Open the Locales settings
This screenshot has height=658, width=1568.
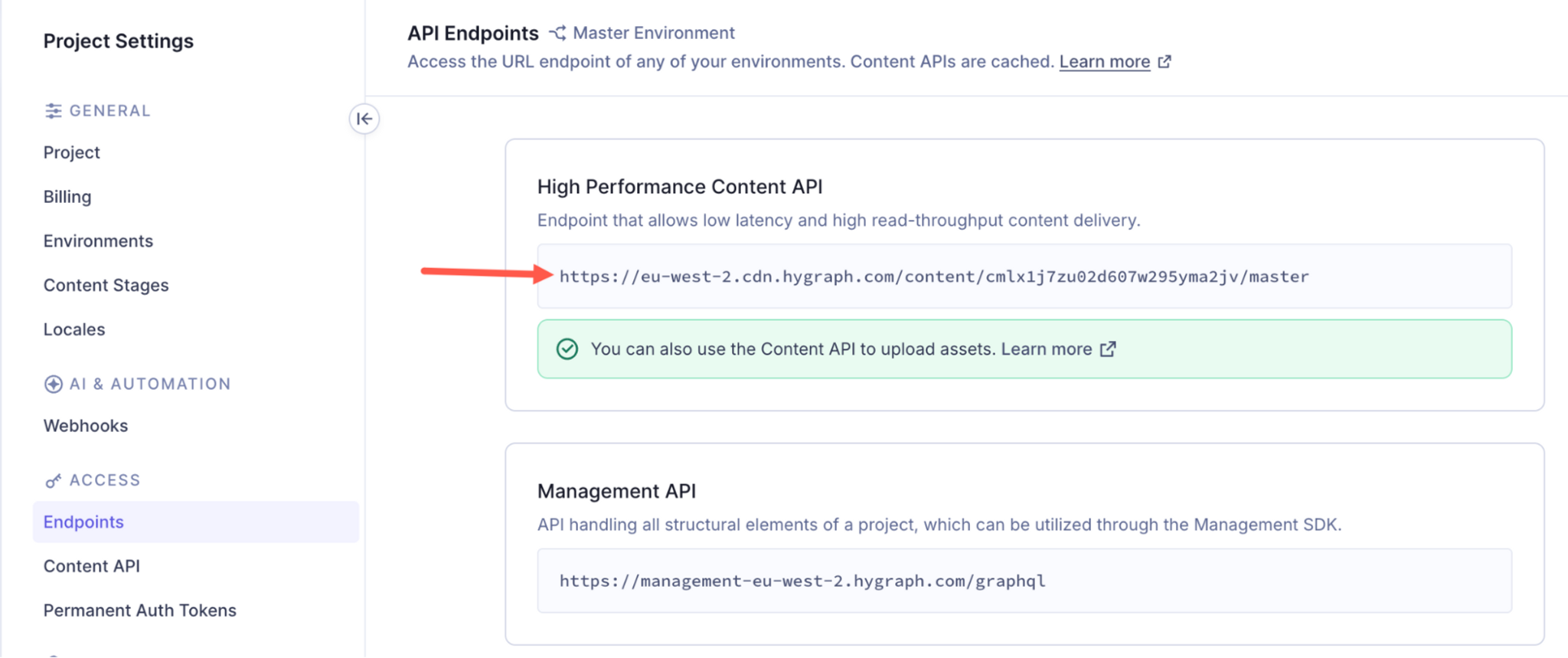click(74, 329)
